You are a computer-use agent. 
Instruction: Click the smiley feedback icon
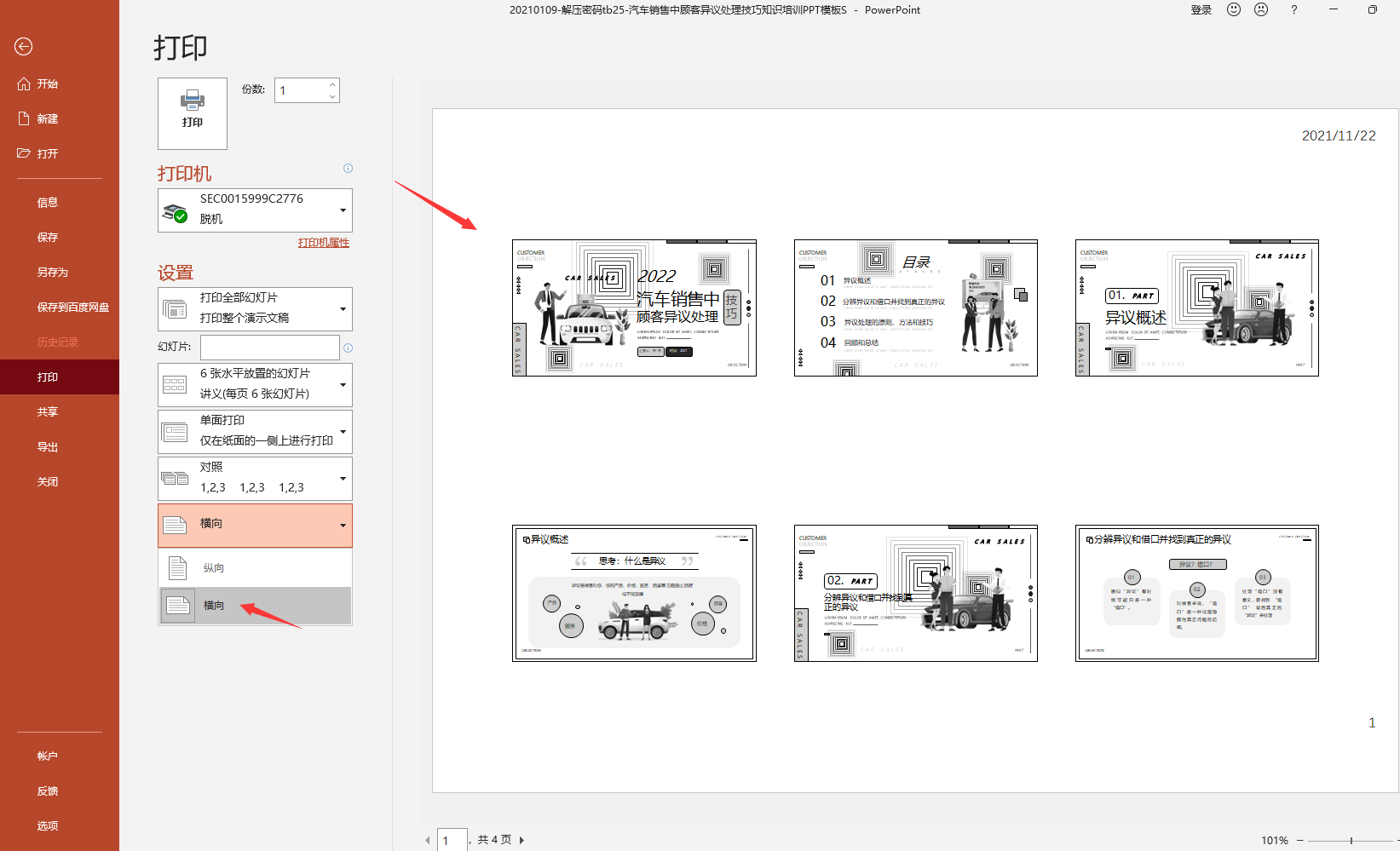(x=1234, y=9)
